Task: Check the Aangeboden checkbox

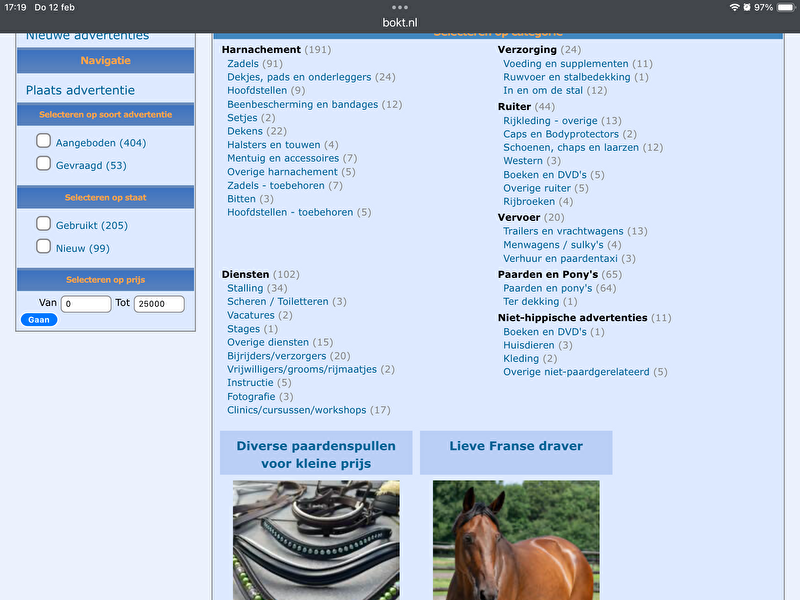Action: pos(44,142)
